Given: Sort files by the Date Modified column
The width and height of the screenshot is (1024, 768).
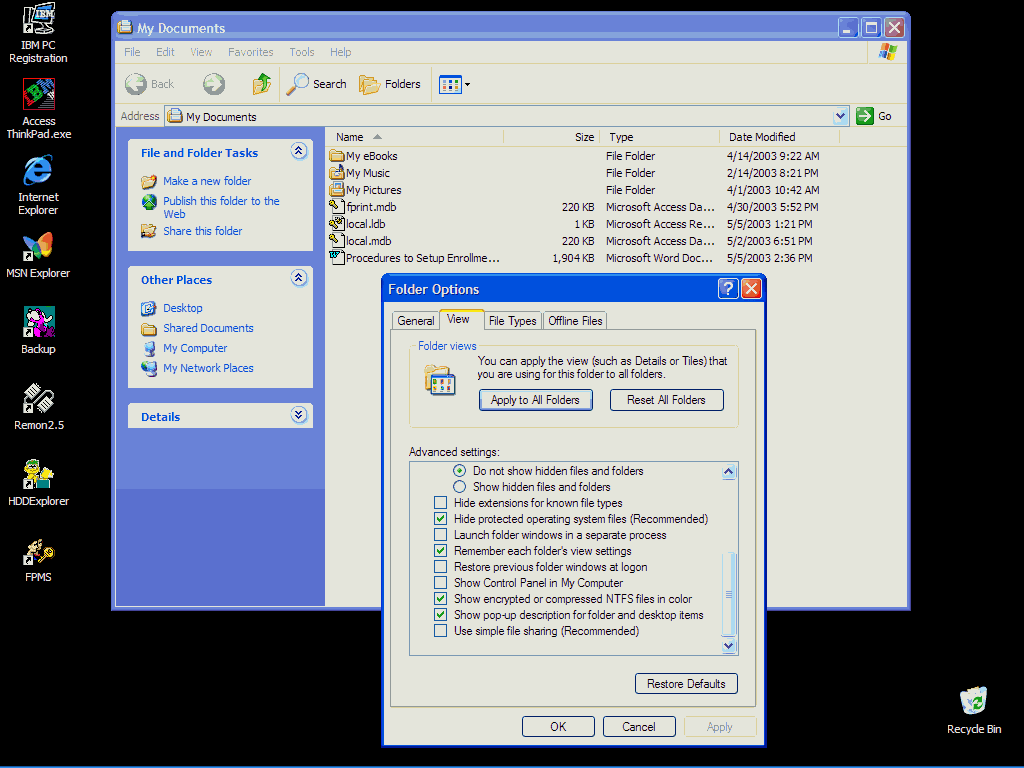Looking at the screenshot, I should pos(779,137).
